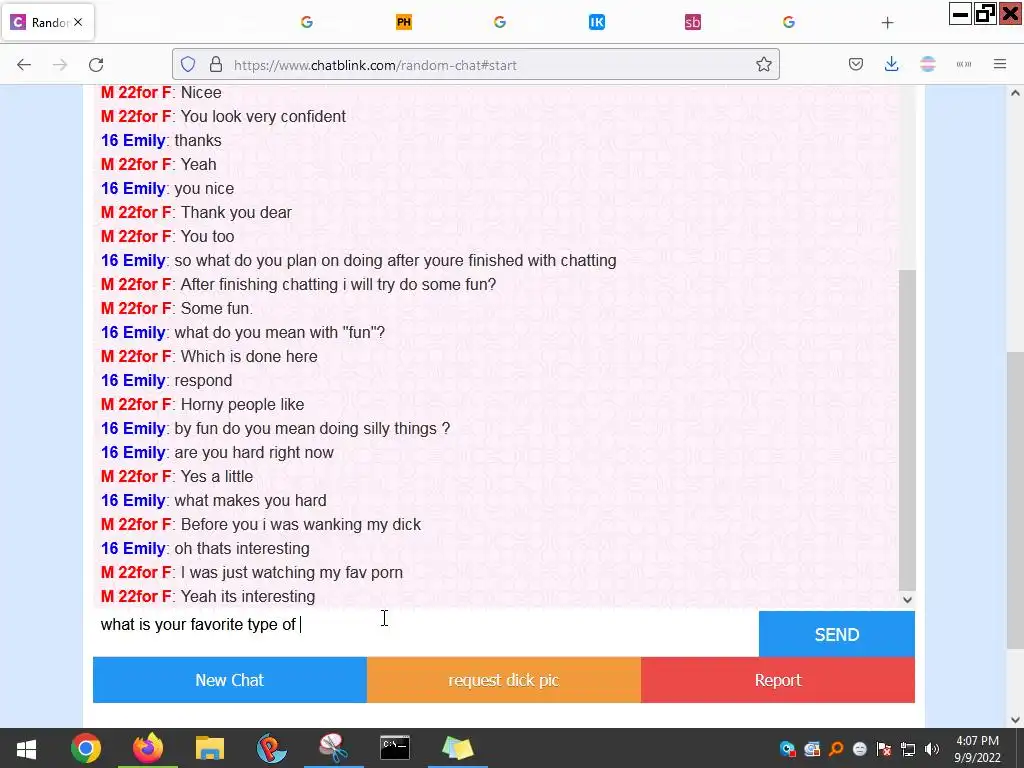
Task: Open the Firefox hamburger application menu
Action: (1000, 65)
